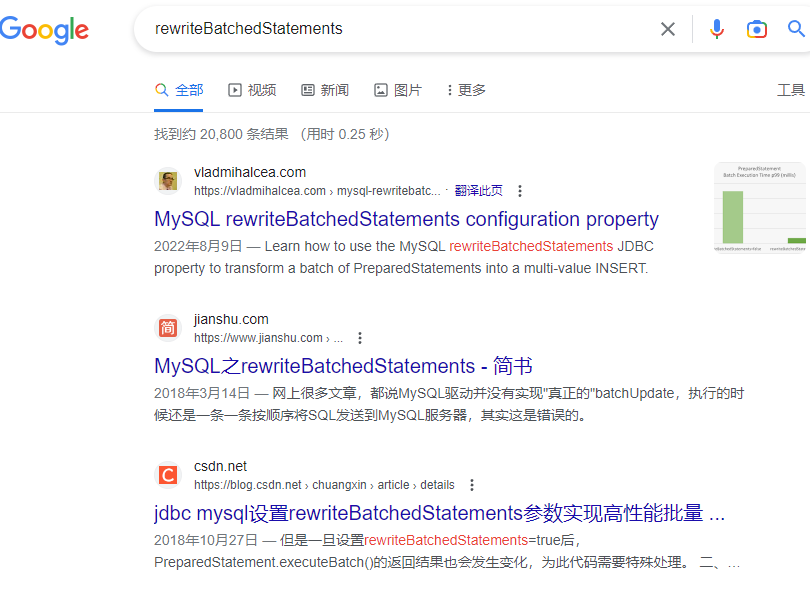Open three-dot options for vladmihalcea result
The height and width of the screenshot is (592, 810).
[x=520, y=190]
